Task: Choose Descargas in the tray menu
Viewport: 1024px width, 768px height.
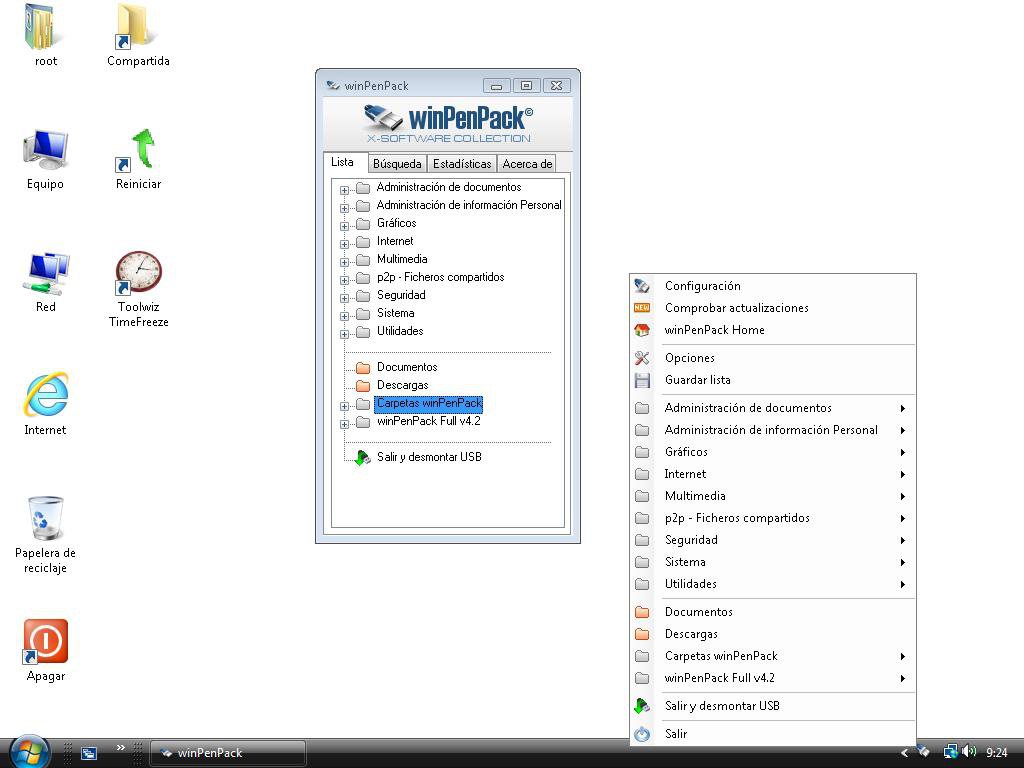Action: point(772,634)
